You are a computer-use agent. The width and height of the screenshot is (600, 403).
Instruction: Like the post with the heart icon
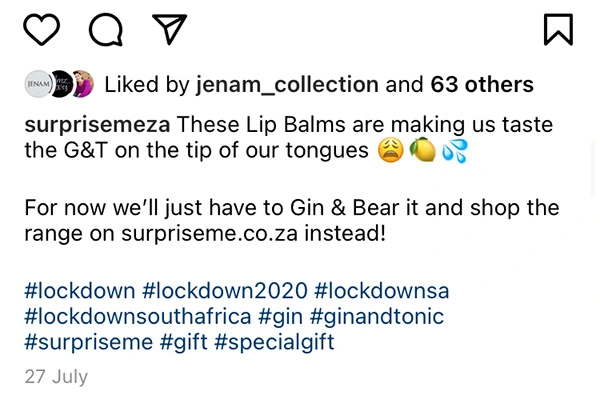(x=41, y=29)
